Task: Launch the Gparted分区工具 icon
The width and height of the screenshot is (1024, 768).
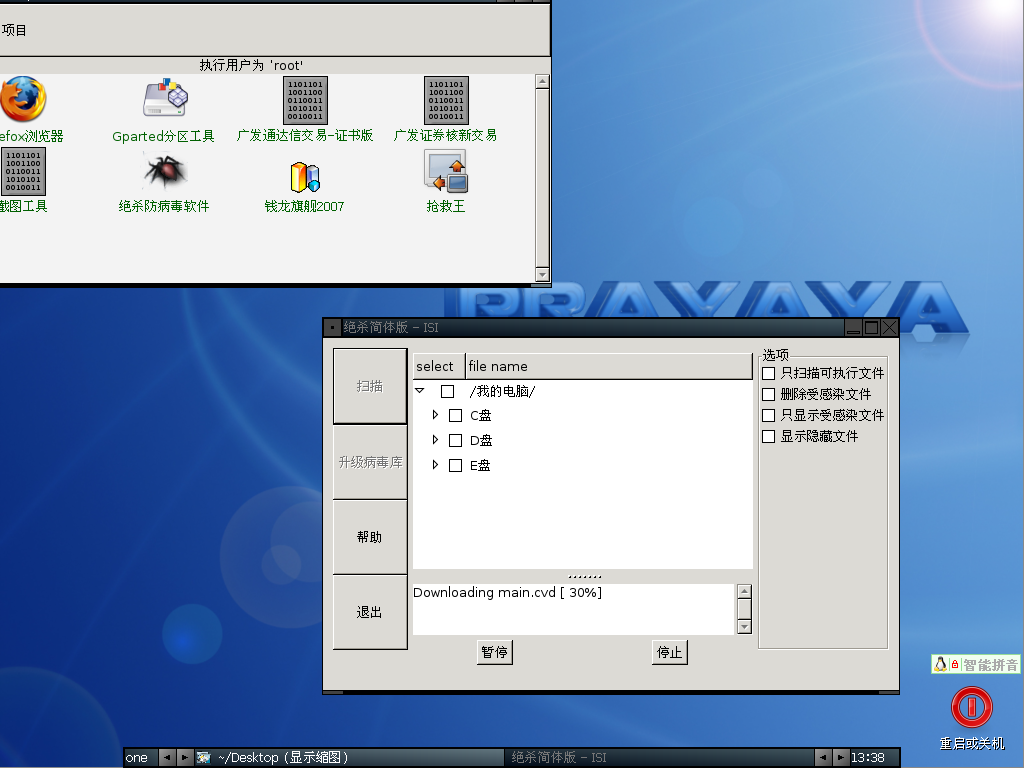Action: pos(165,98)
